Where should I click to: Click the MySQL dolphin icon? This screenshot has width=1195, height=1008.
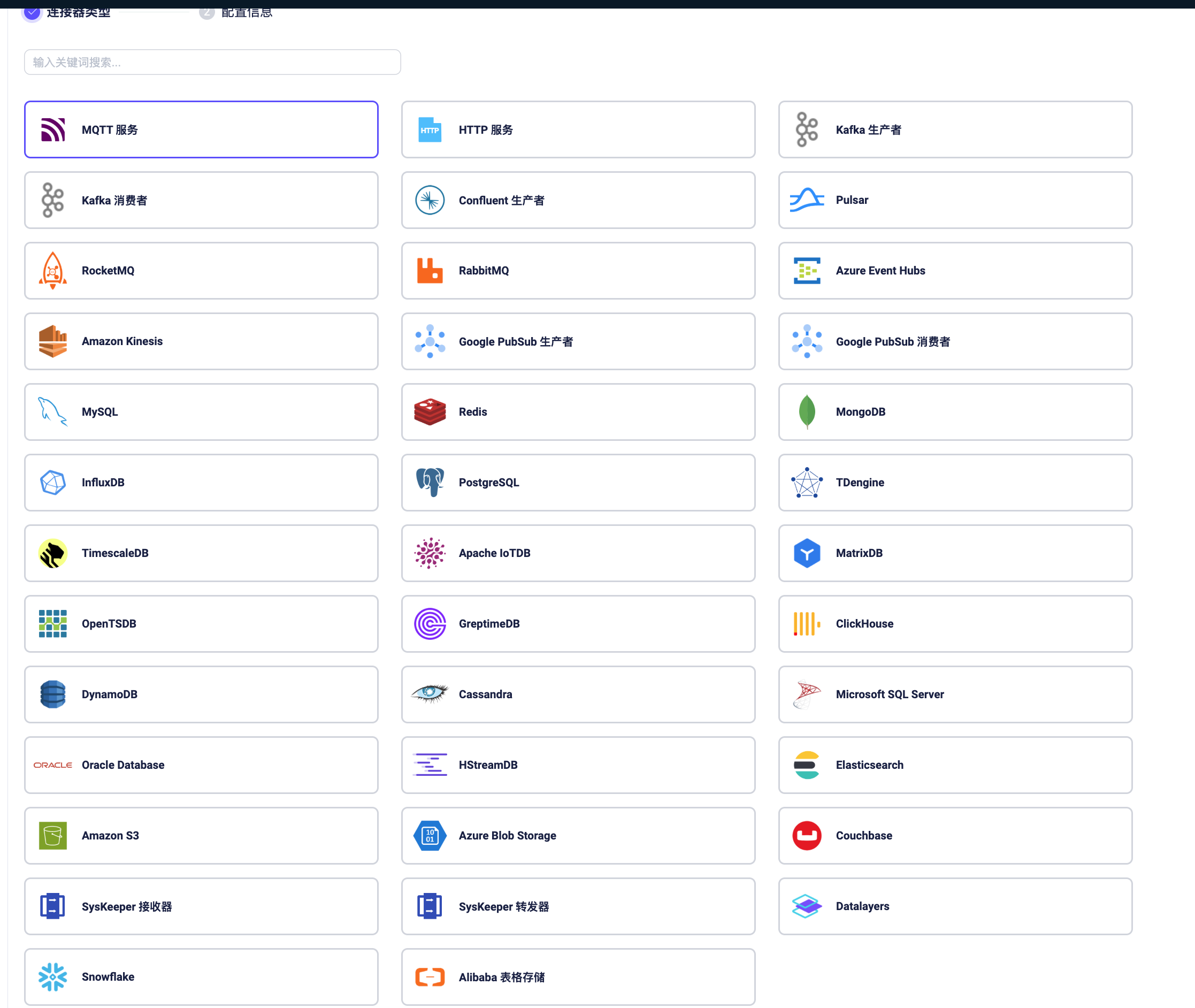pos(52,411)
